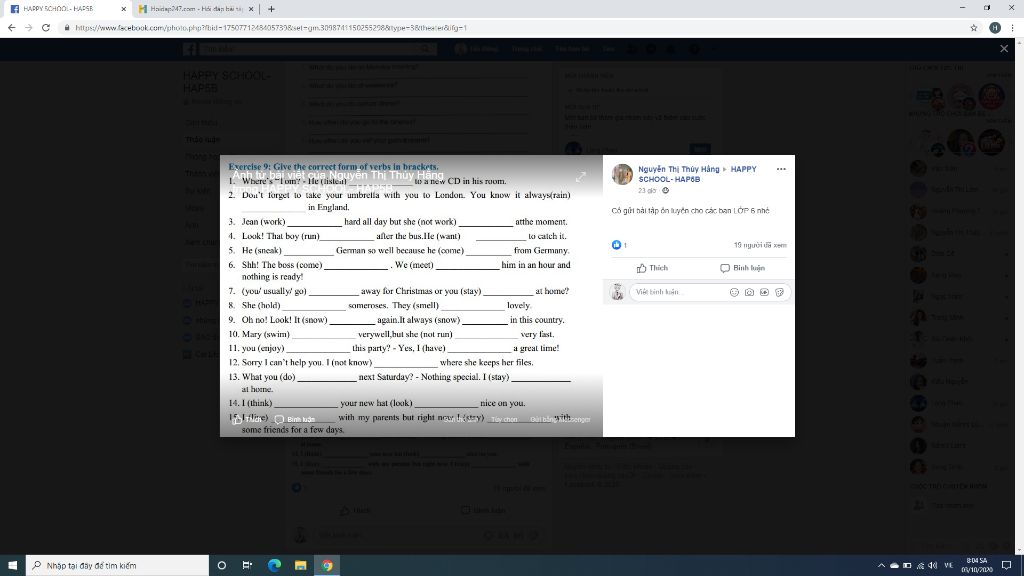Open the "19 người đã xem" viewers list

click(760, 245)
